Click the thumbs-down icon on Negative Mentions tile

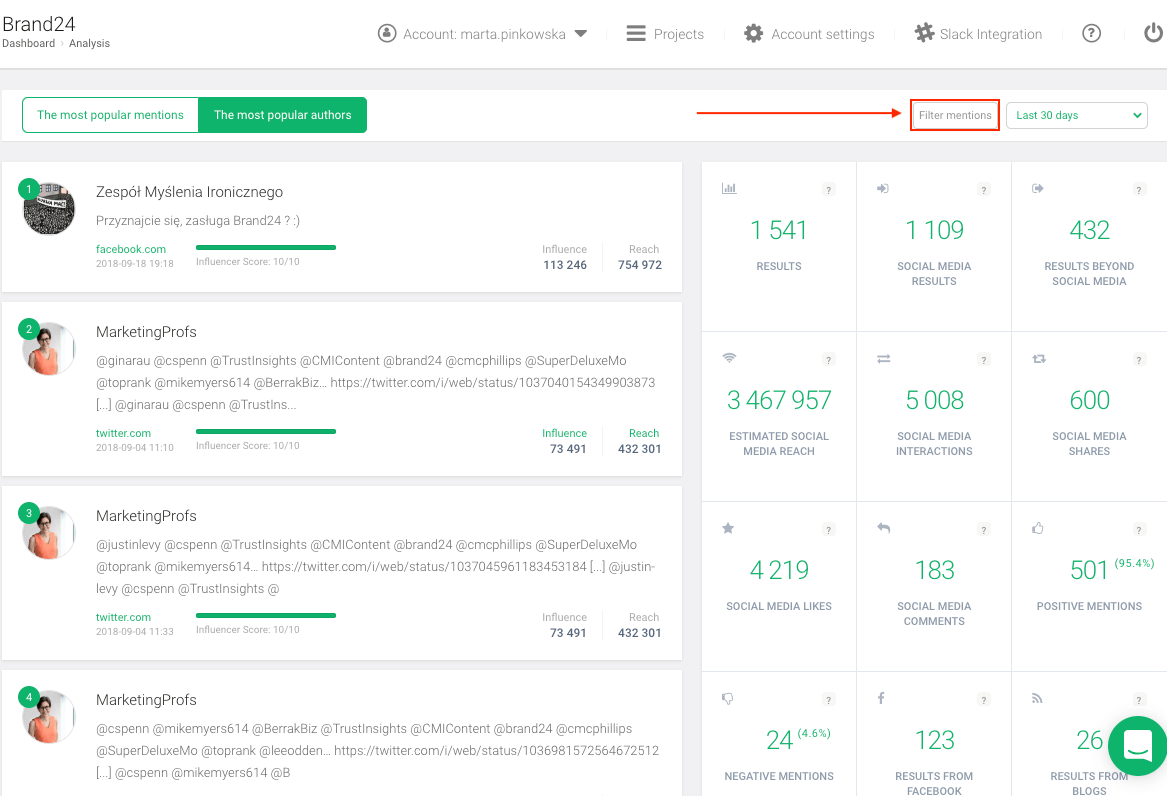point(728,699)
